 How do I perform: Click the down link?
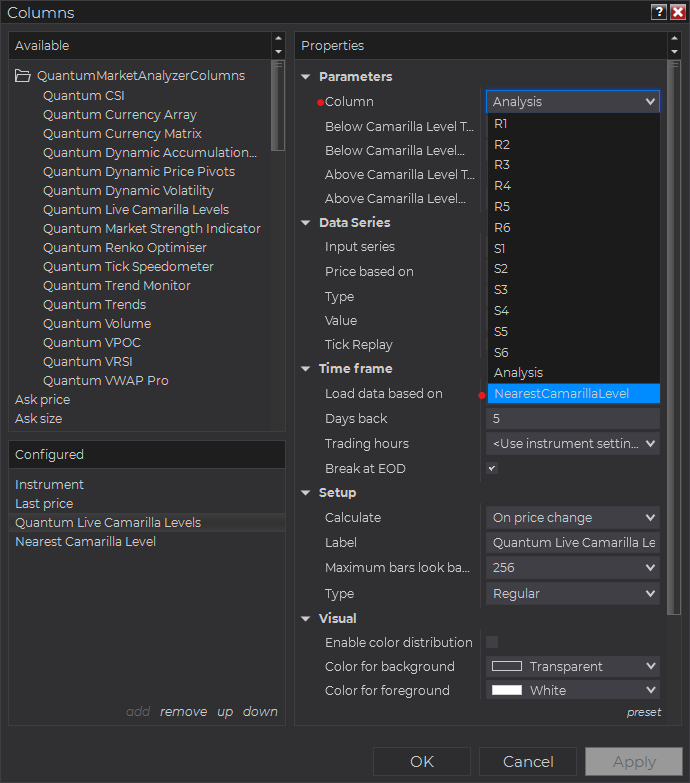click(260, 712)
